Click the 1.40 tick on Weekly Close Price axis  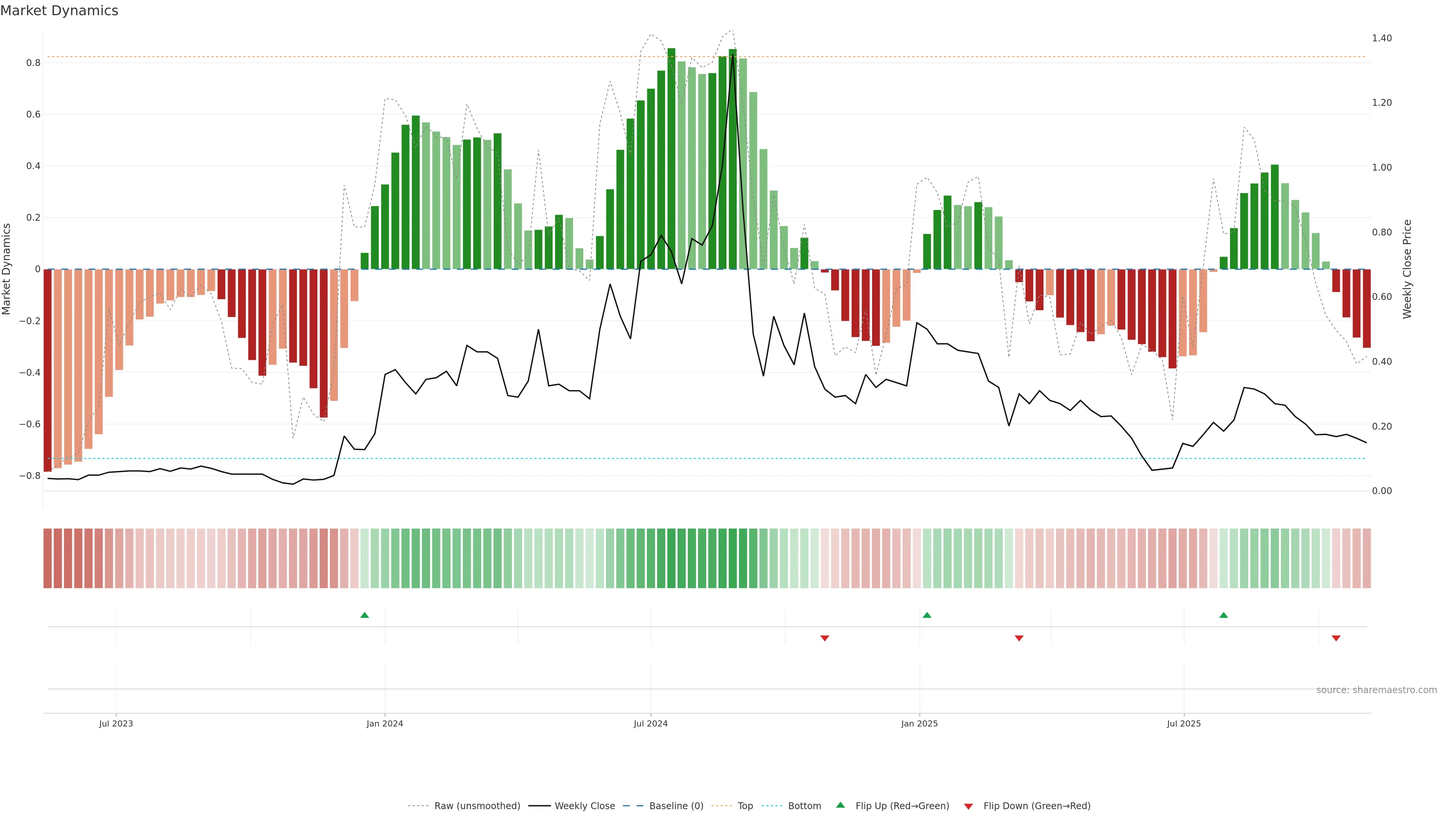[1382, 38]
